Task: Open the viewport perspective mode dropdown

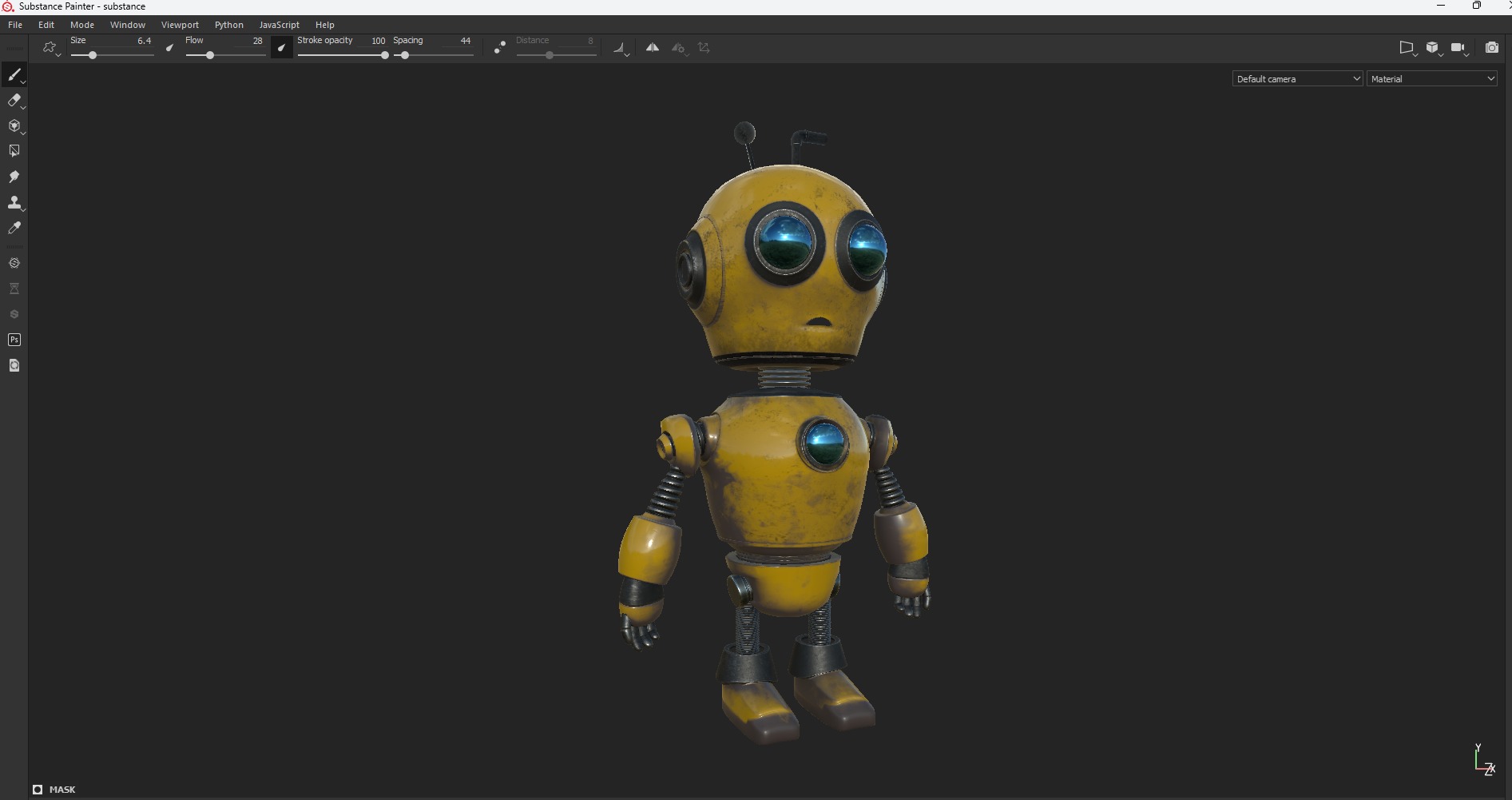Action: click(1408, 48)
